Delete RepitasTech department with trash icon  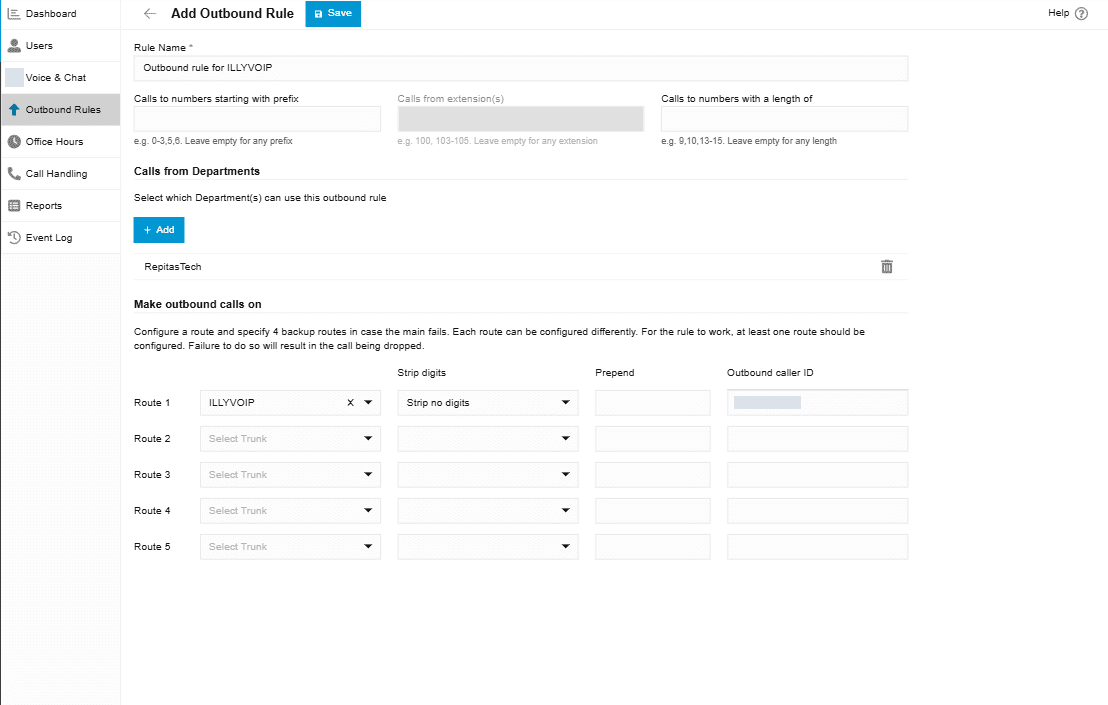[887, 266]
